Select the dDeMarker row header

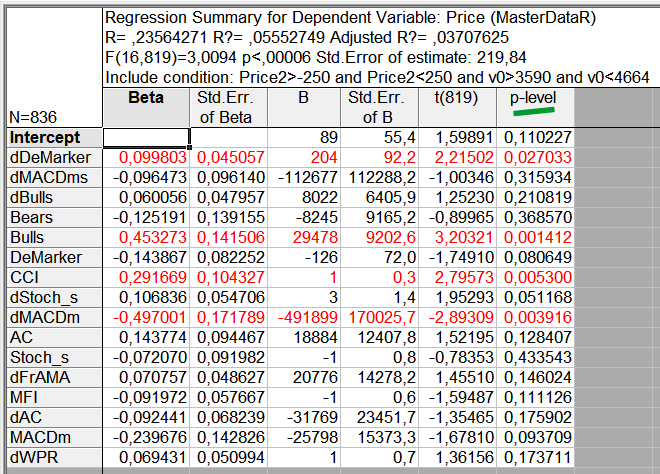tap(54, 157)
